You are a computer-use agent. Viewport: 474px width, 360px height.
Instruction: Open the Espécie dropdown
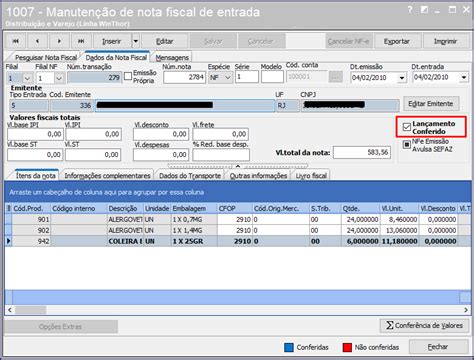tap(228, 78)
